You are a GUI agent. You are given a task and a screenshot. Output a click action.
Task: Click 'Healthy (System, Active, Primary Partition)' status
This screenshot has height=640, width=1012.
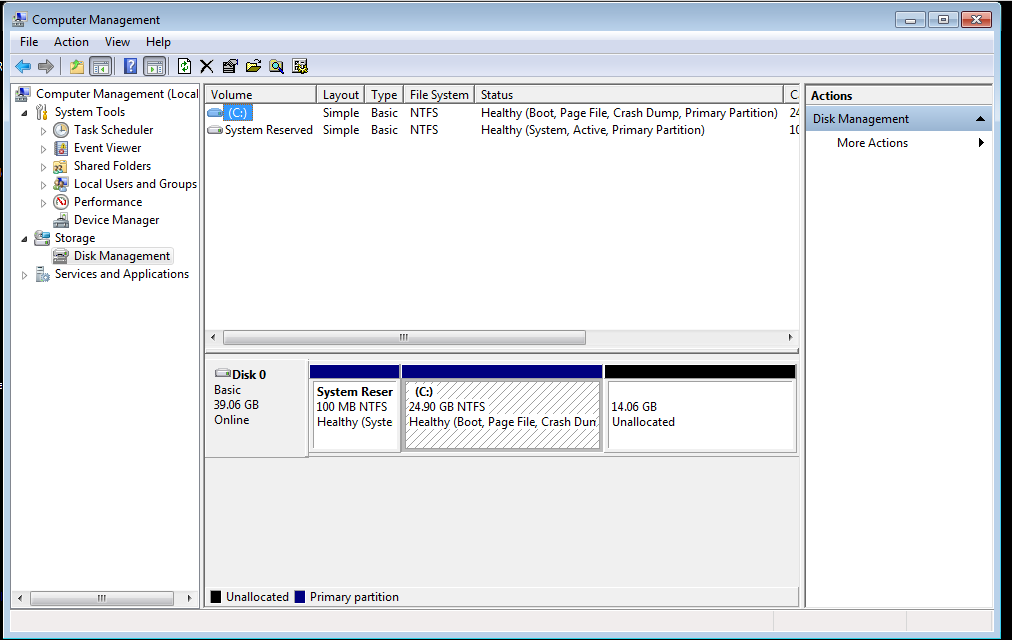tap(592, 130)
